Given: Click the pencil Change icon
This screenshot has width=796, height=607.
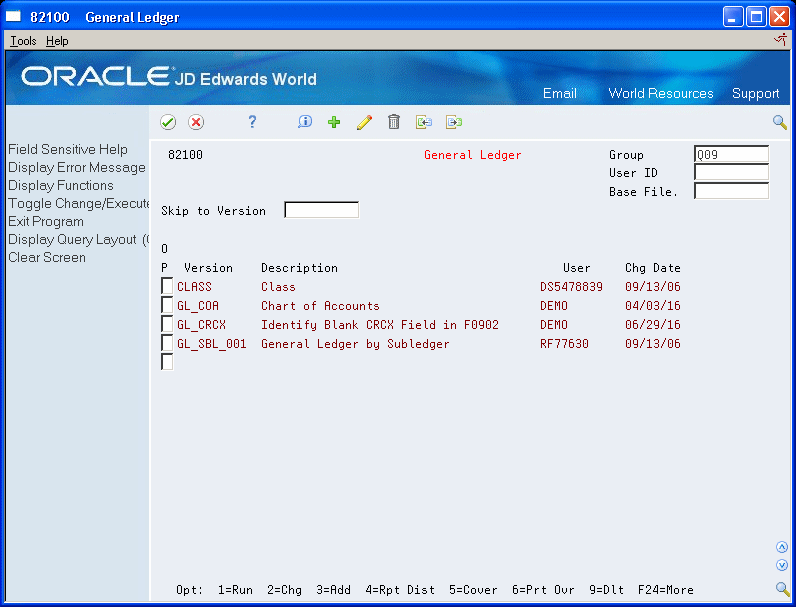Looking at the screenshot, I should 364,122.
